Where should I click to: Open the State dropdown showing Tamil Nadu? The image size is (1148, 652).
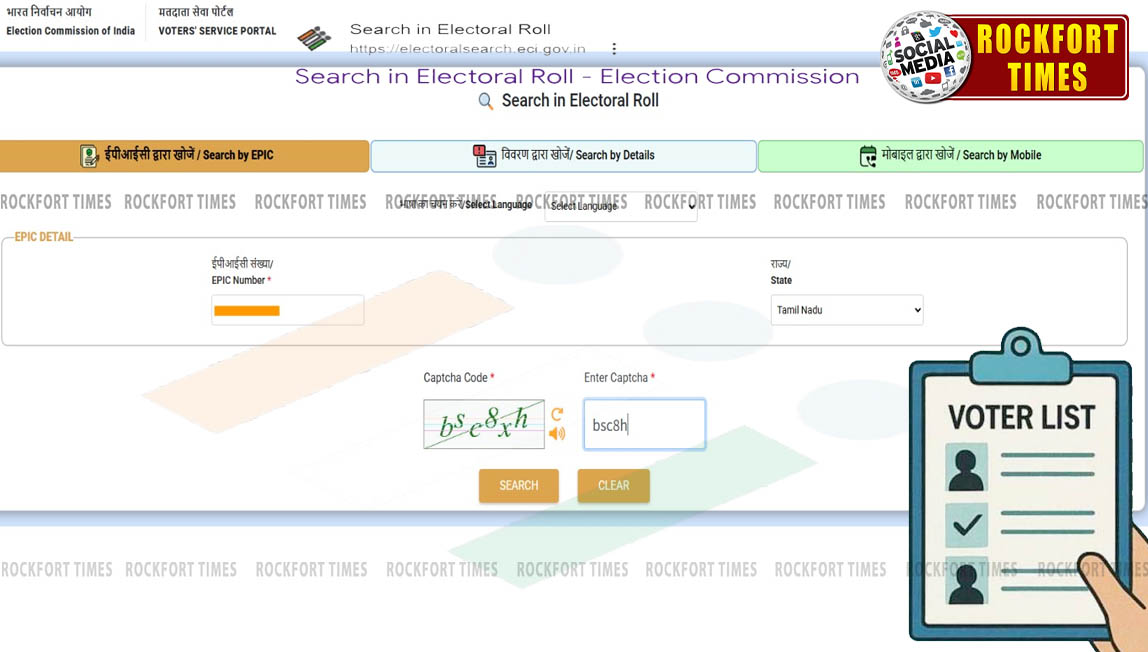(x=847, y=310)
